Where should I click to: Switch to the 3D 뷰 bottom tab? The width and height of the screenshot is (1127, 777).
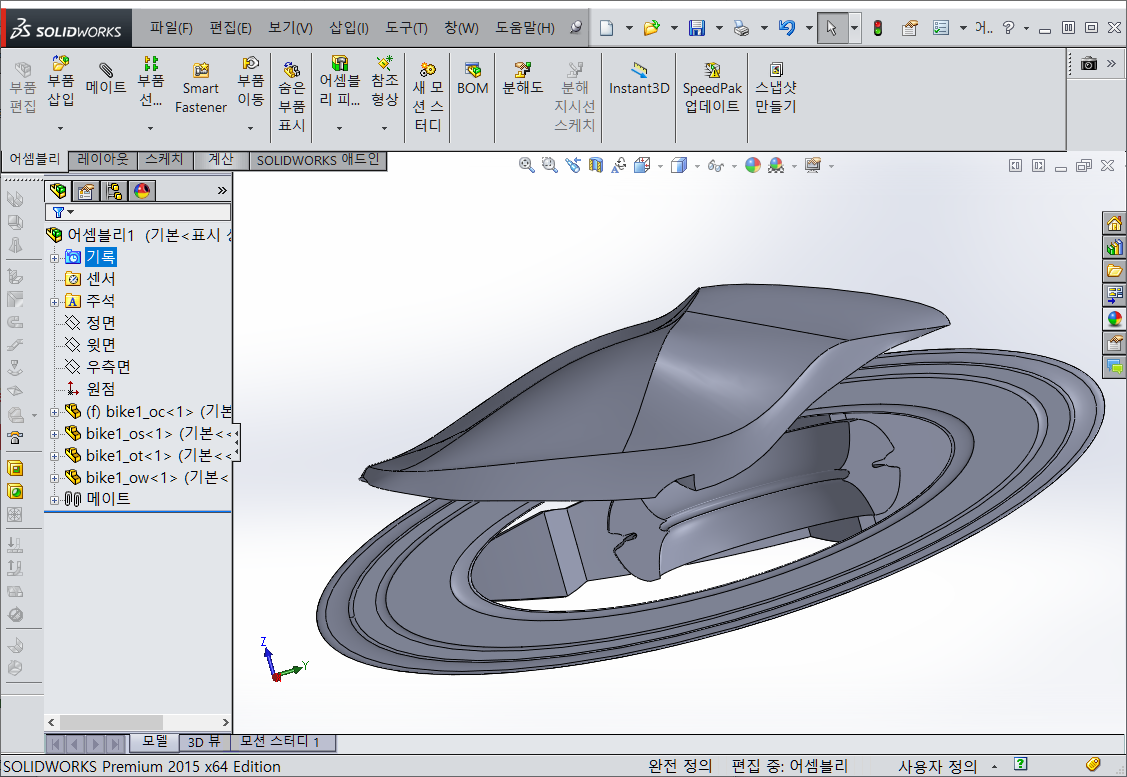[x=204, y=742]
